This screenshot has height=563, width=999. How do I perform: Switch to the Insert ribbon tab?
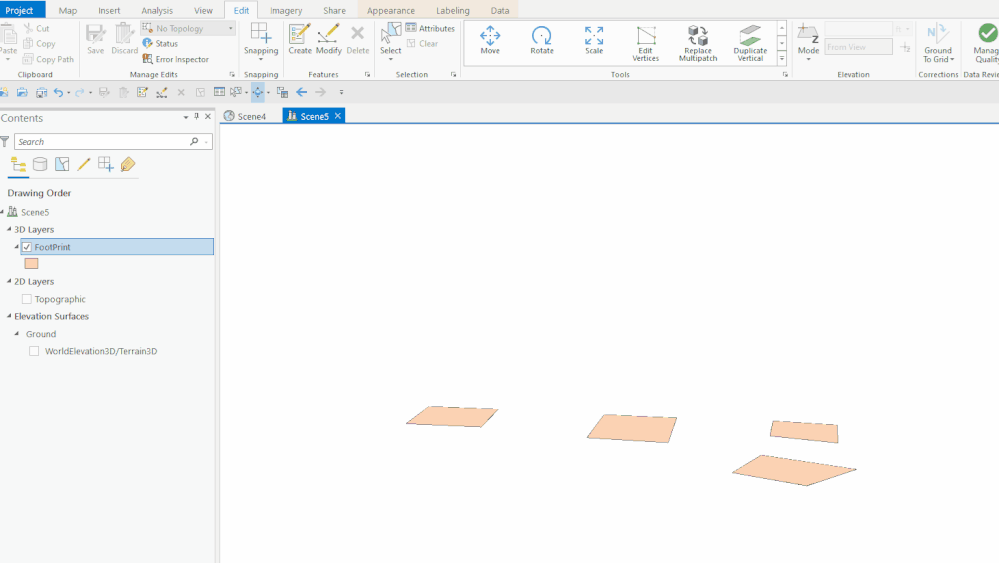click(109, 10)
